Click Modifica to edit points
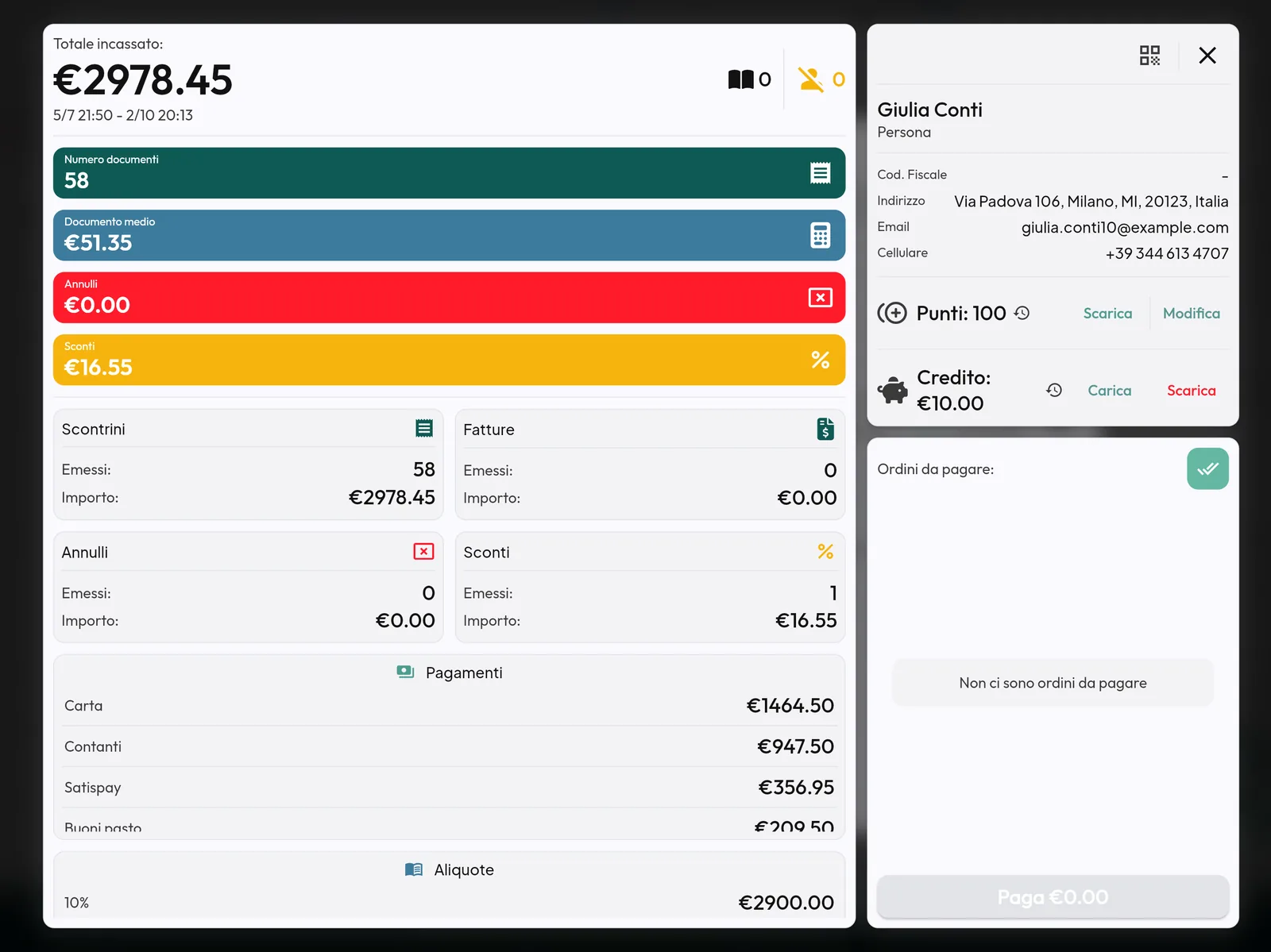 pyautogui.click(x=1192, y=313)
